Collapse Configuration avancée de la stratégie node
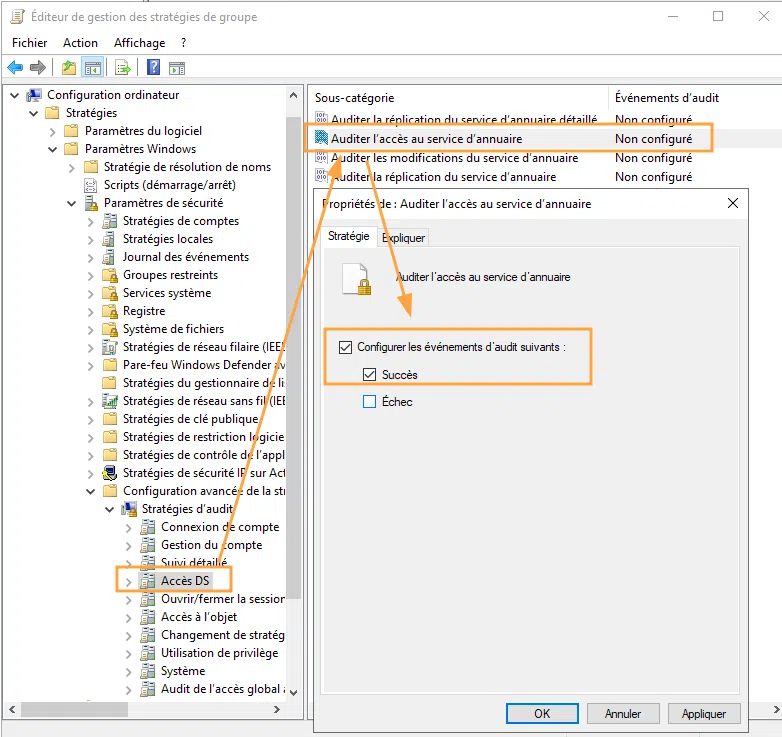This screenshot has width=782, height=737. (x=90, y=492)
